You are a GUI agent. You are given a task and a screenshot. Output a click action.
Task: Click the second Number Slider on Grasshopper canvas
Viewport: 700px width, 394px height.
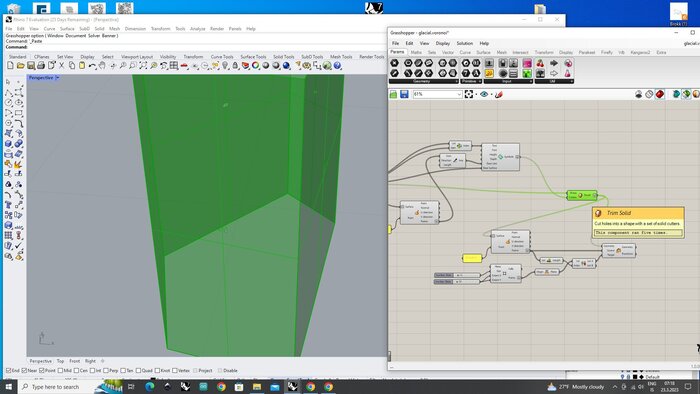click(x=457, y=282)
